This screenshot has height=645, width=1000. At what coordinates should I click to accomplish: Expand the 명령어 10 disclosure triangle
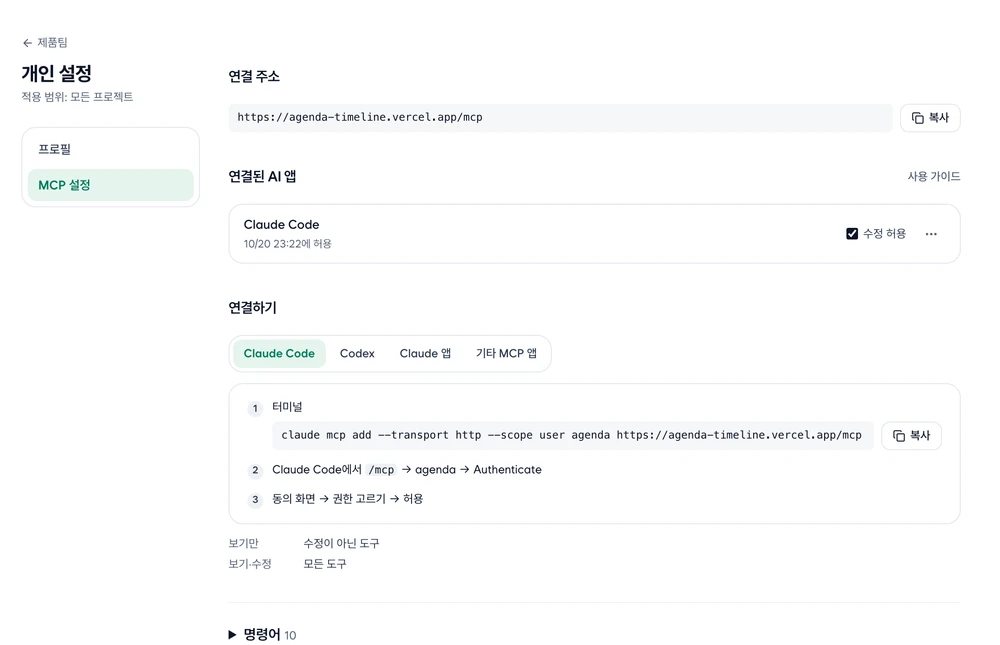pyautogui.click(x=232, y=635)
